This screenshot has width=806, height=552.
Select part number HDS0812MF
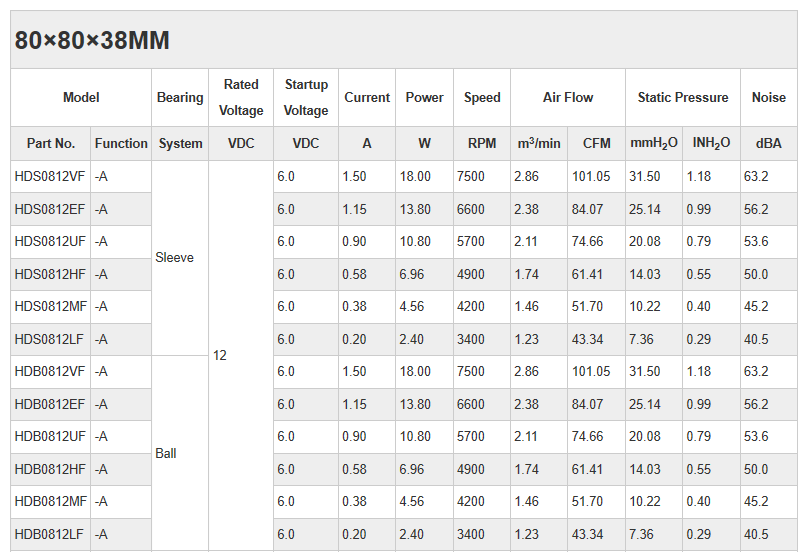pyautogui.click(x=50, y=307)
